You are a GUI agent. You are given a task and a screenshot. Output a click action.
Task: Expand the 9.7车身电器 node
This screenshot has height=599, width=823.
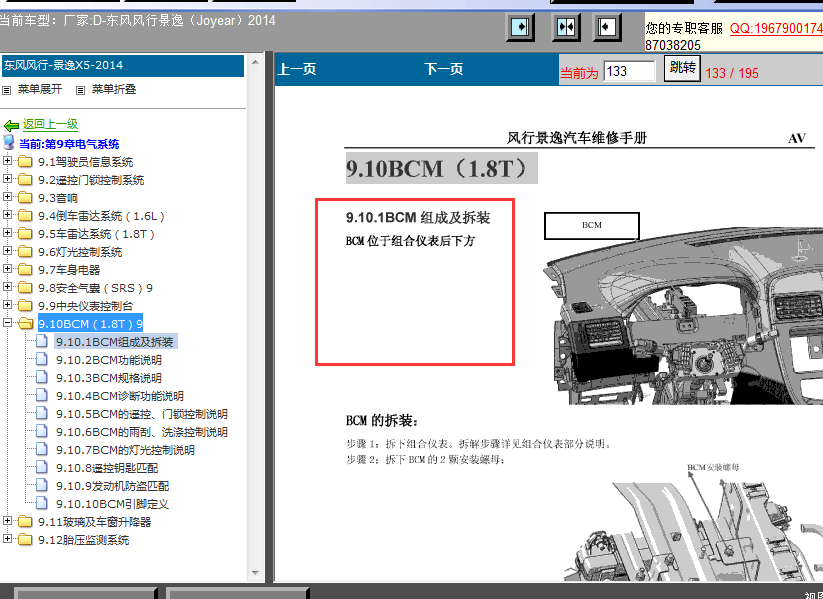[x=7, y=269]
